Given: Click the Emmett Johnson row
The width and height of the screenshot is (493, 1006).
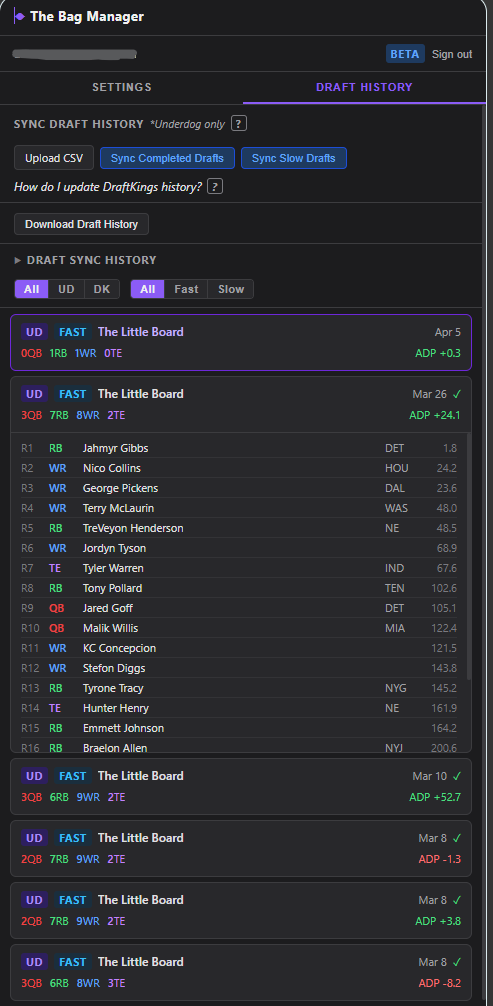Looking at the screenshot, I should click(x=239, y=728).
